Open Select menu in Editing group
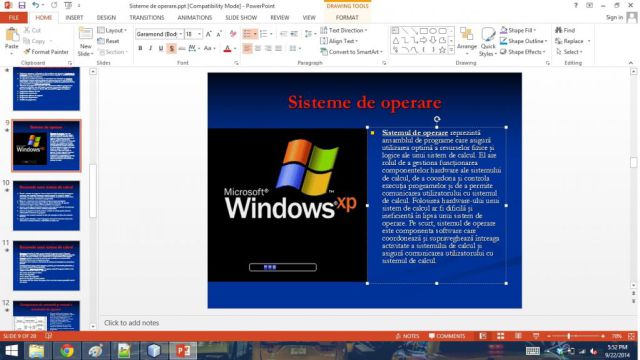 coord(569,52)
